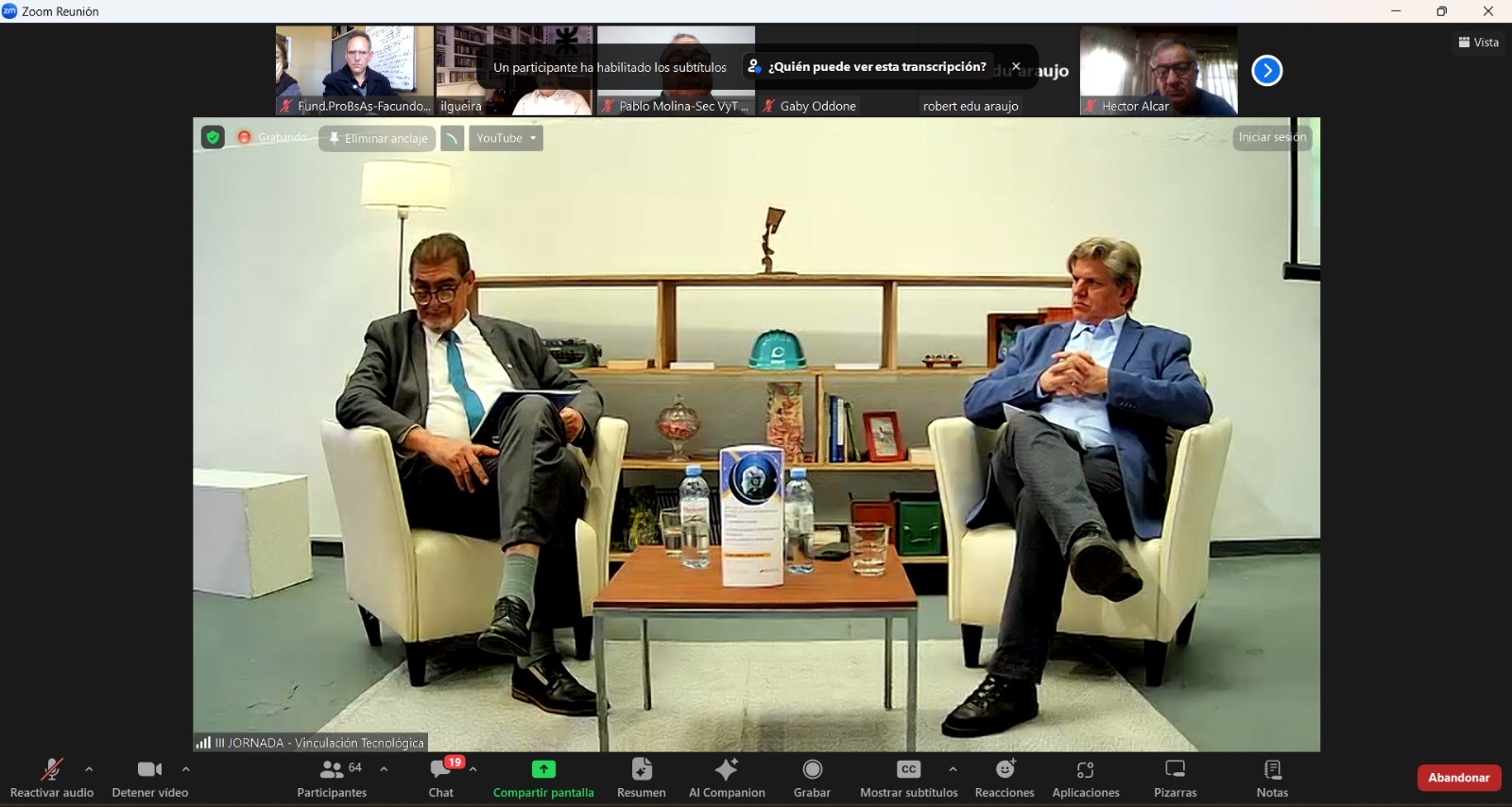The height and width of the screenshot is (807, 1512).
Task: Launch AI Companion
Action: (x=727, y=778)
